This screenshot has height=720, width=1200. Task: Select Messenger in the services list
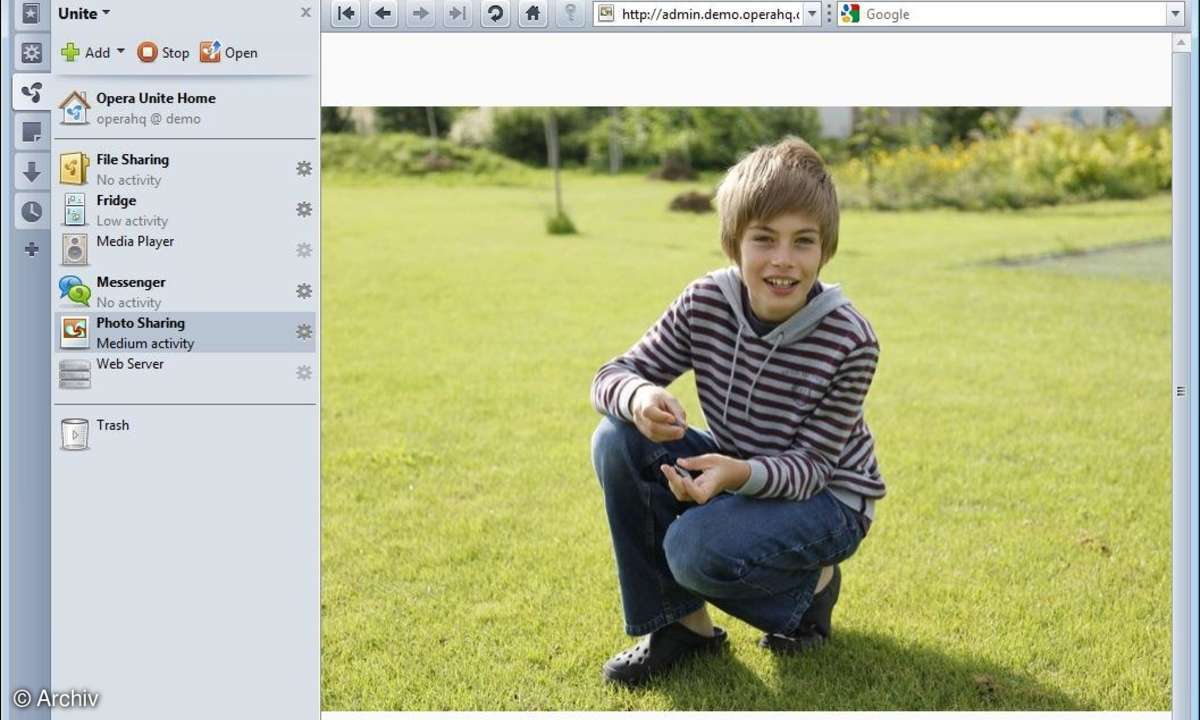pyautogui.click(x=130, y=283)
